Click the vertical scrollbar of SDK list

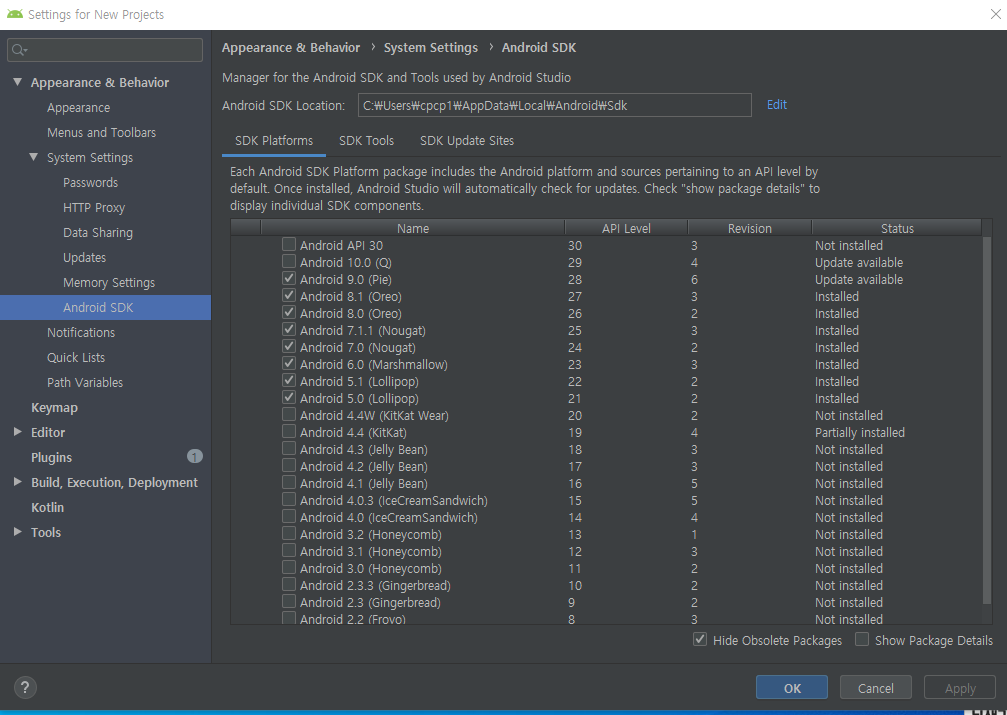987,421
